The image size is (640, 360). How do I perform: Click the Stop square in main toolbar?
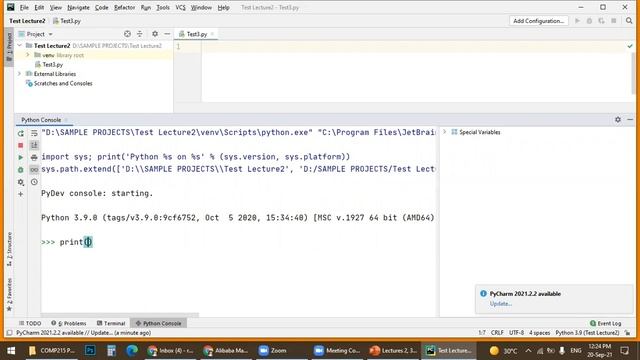click(x=613, y=20)
